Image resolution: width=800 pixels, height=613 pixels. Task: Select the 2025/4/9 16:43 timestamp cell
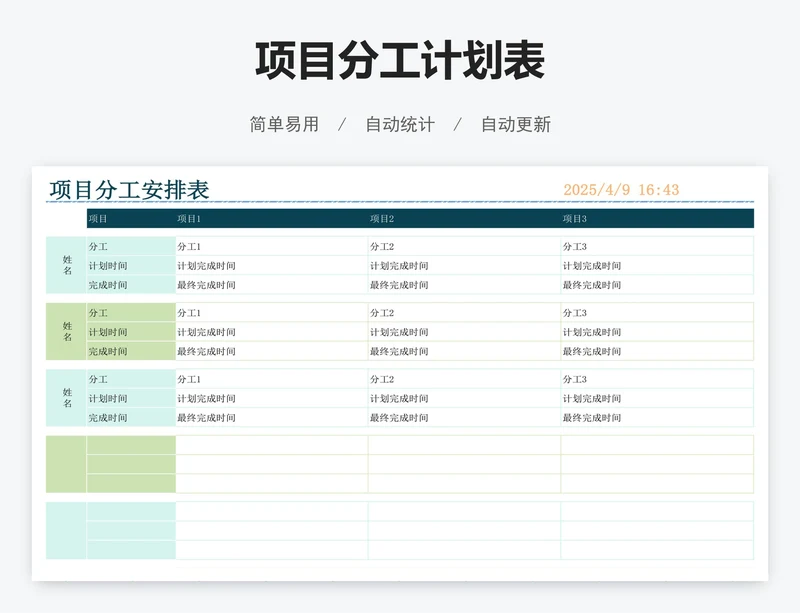coord(621,190)
